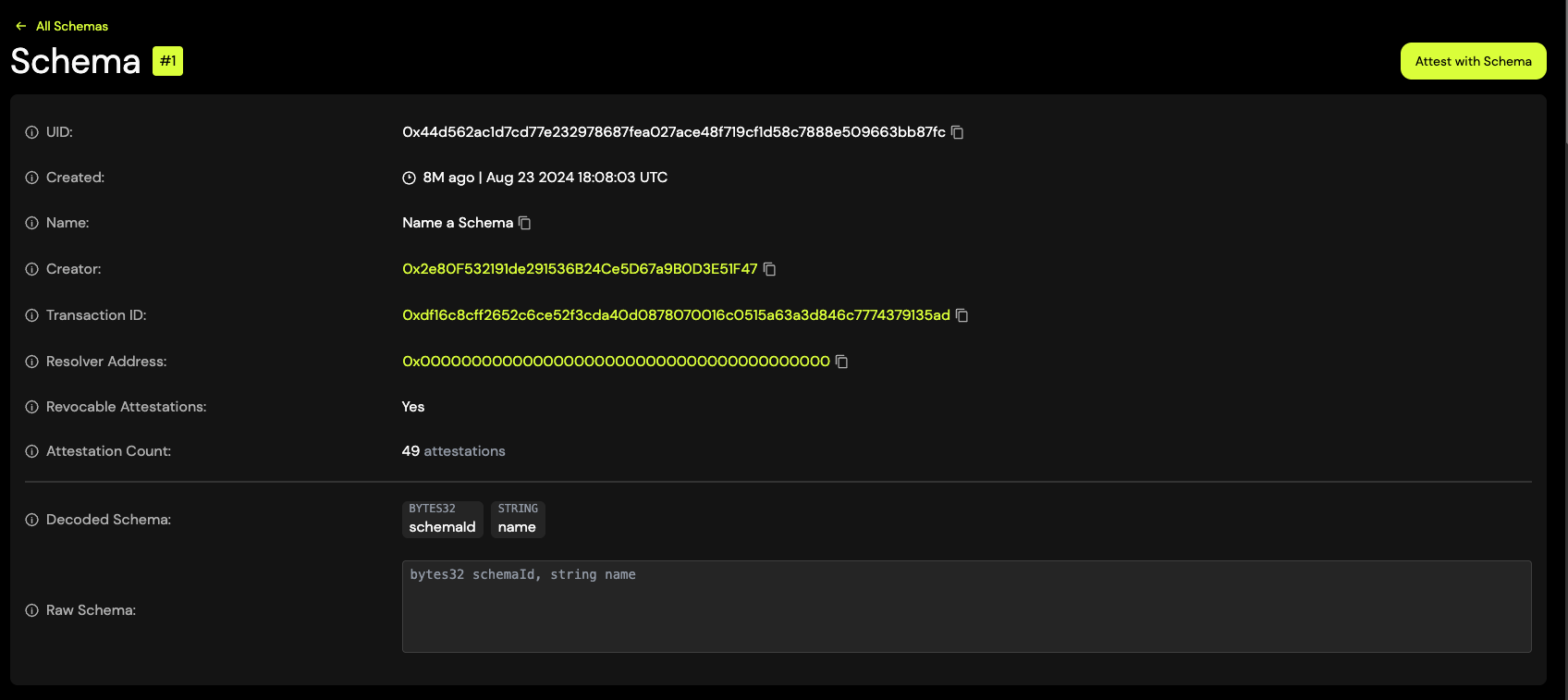Screen dimensions: 1568x700
Task: Click the STRING name field chip
Action: pyautogui.click(x=517, y=519)
